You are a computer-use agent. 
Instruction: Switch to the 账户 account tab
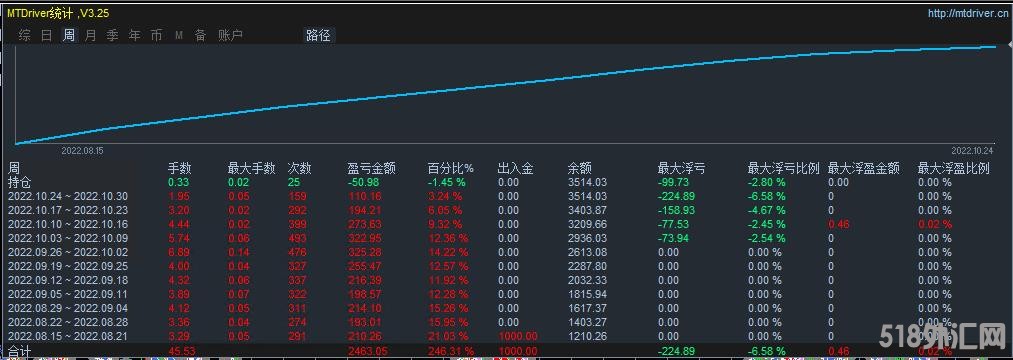click(x=230, y=36)
